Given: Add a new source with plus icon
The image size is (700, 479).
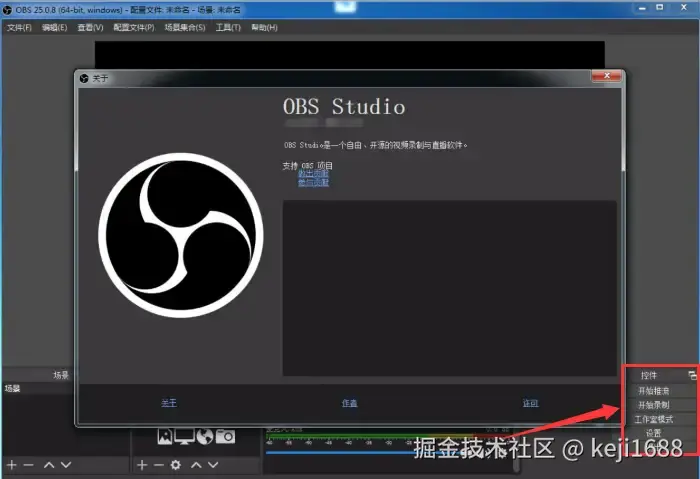Looking at the screenshot, I should (x=142, y=465).
